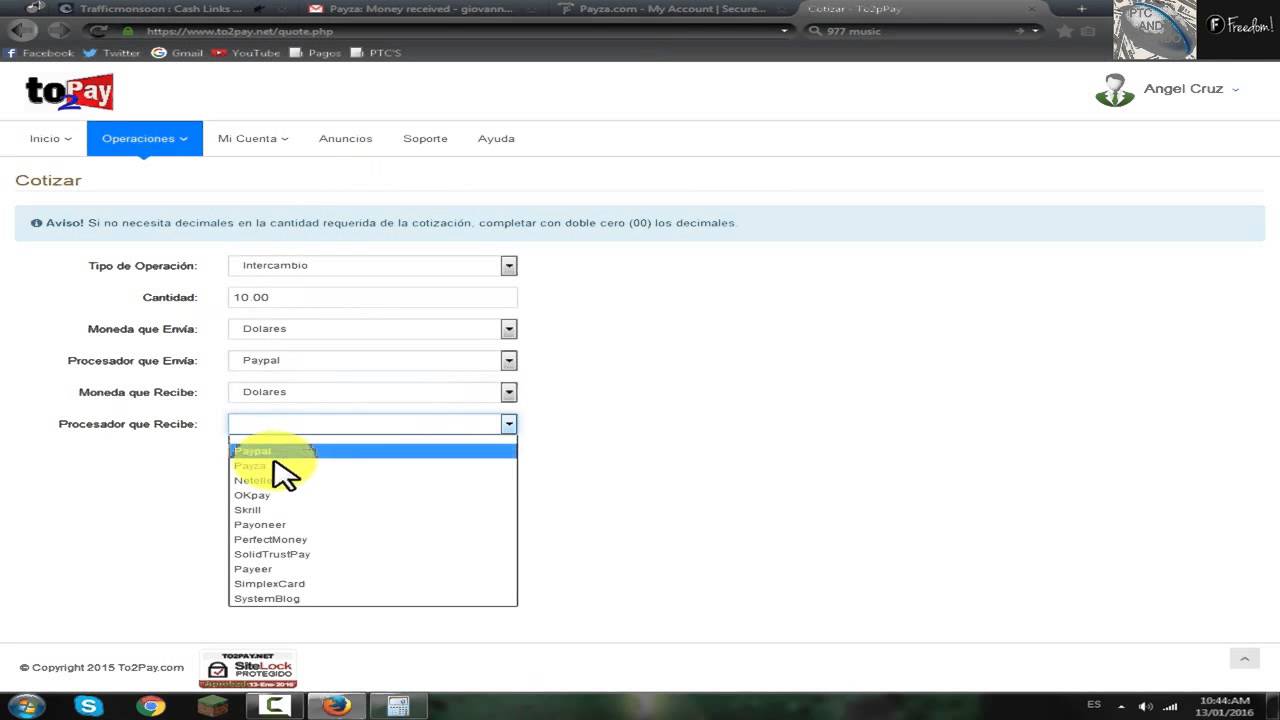Open Camtasia from the taskbar
This screenshot has height=720, width=1280.
pos(275,706)
